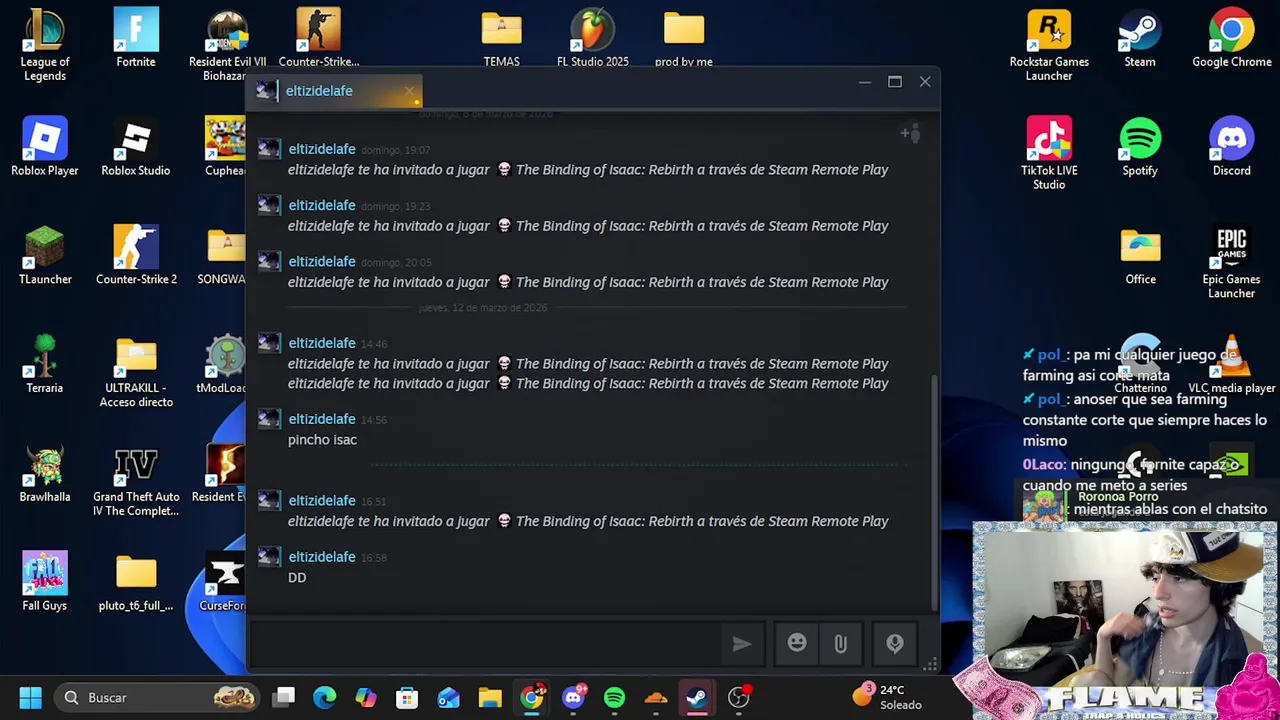Click the Binding of Isaac invite at 20:05
This screenshot has height=720, width=1280.
(588, 282)
